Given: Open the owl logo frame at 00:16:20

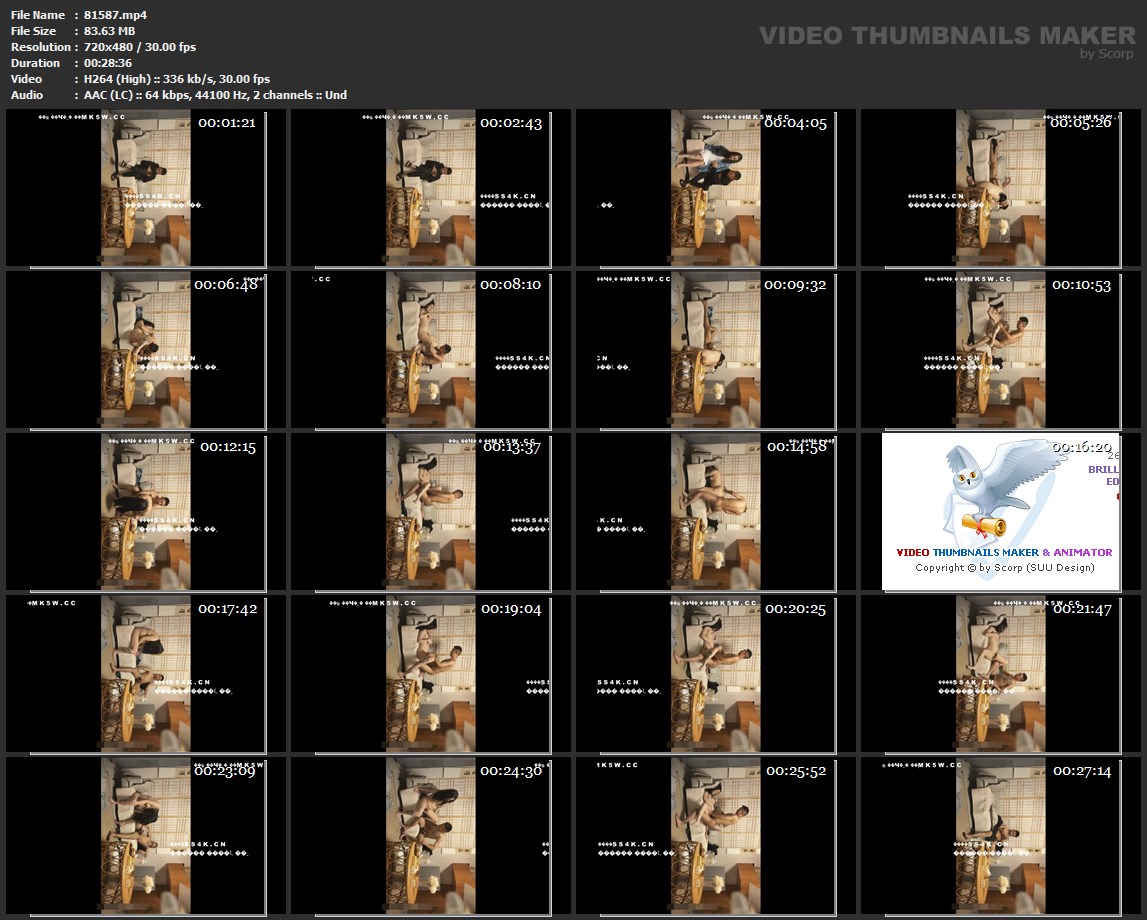Looking at the screenshot, I should [x=1001, y=512].
